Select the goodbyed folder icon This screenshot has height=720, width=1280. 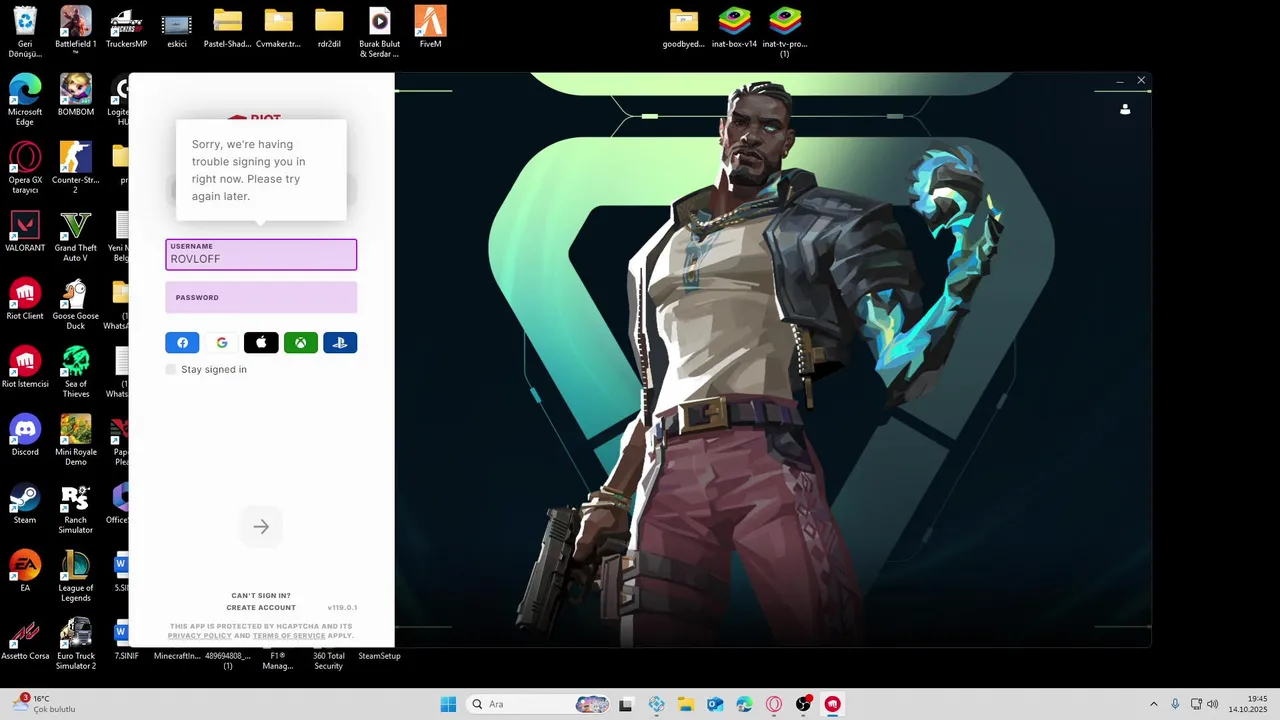click(x=684, y=28)
